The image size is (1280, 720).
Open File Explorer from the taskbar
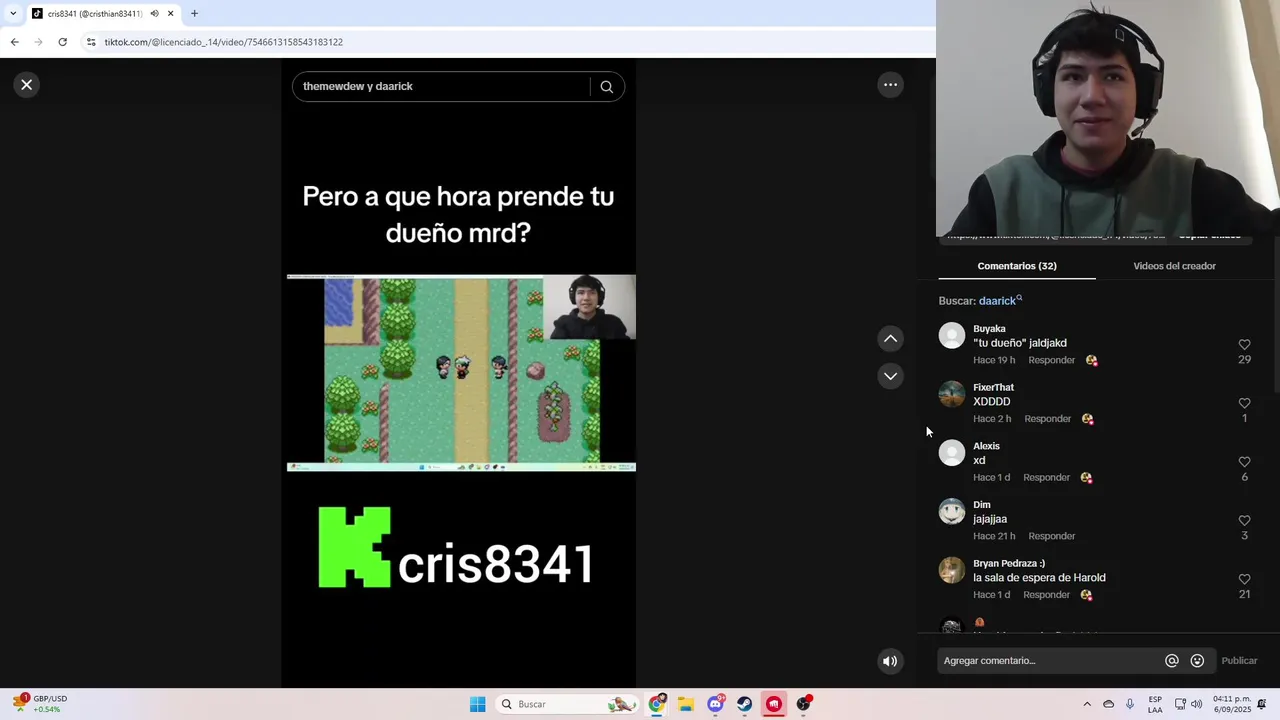click(x=686, y=704)
